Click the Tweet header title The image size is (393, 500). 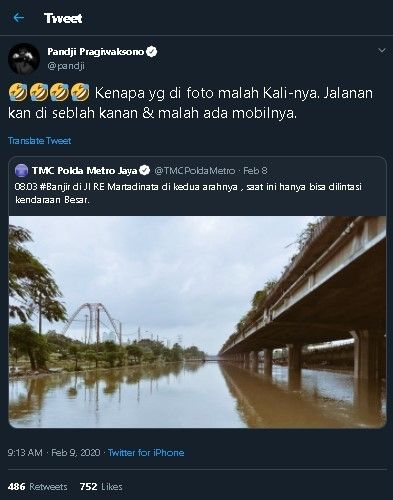63,18
